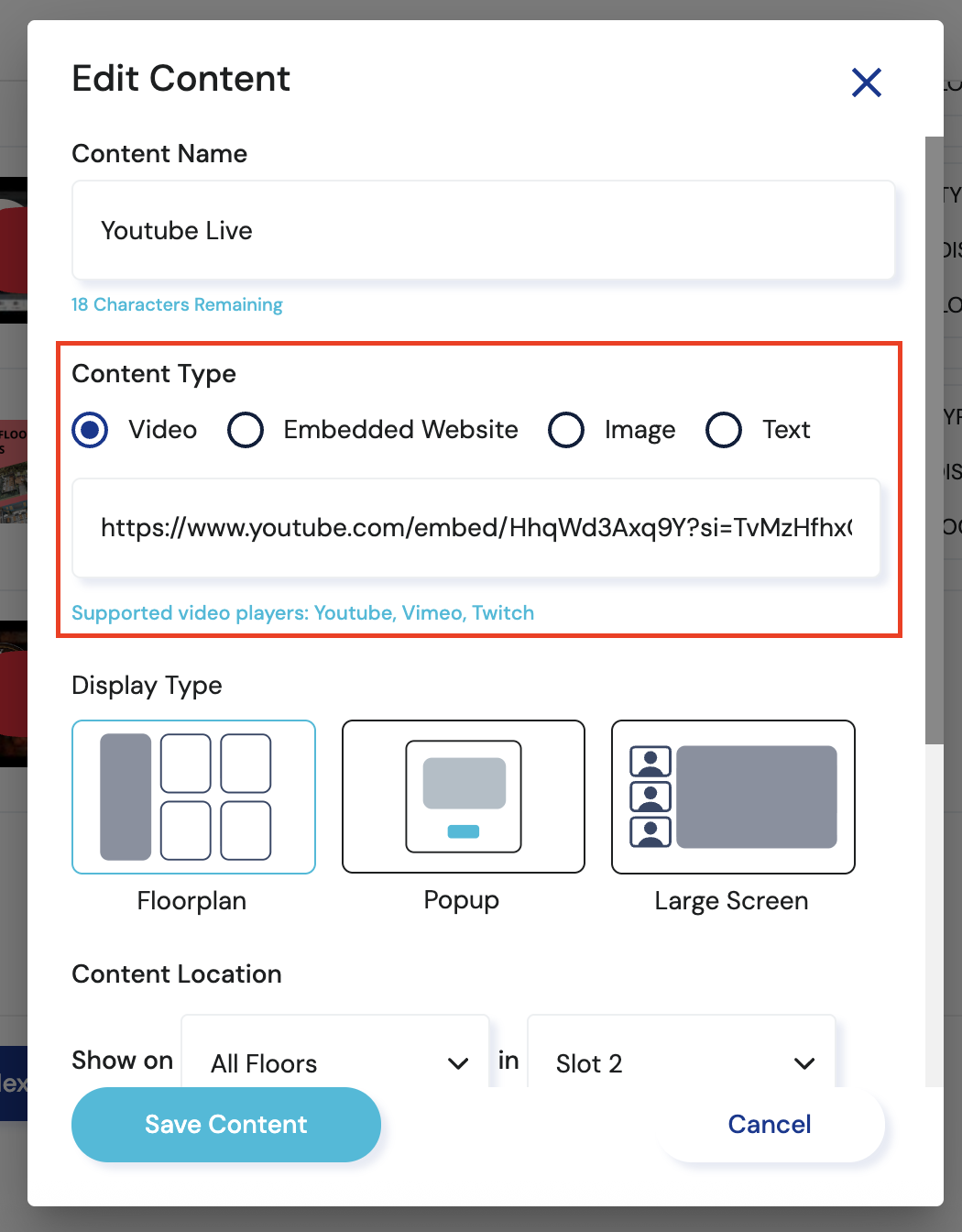This screenshot has width=962, height=1232.
Task: Click into the YouTube embed URL field
Action: (x=476, y=528)
